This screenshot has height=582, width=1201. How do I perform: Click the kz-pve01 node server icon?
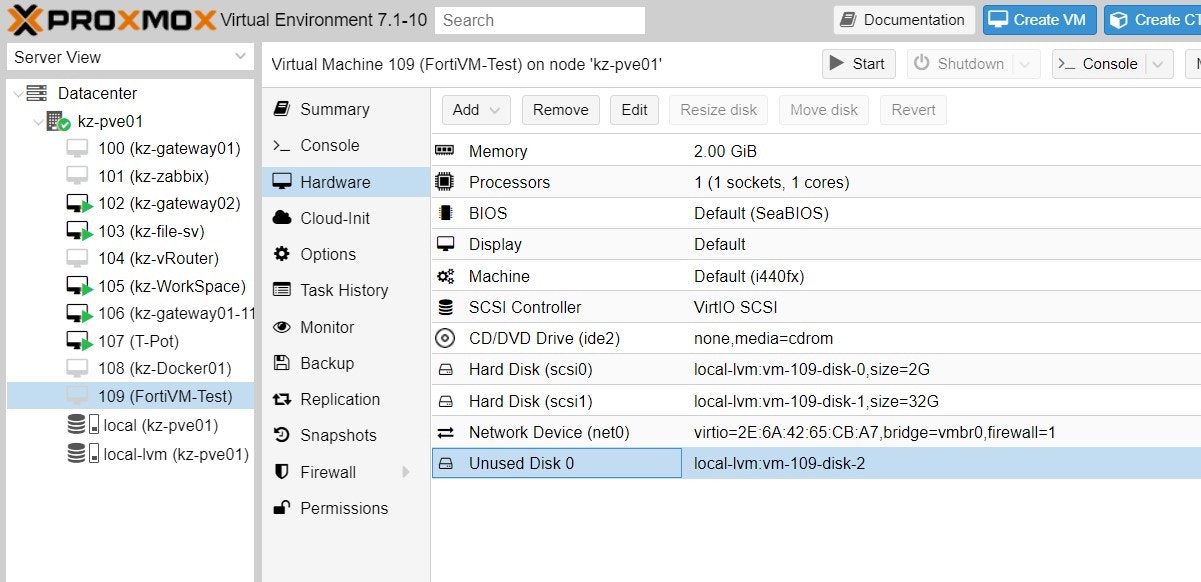[x=58, y=121]
